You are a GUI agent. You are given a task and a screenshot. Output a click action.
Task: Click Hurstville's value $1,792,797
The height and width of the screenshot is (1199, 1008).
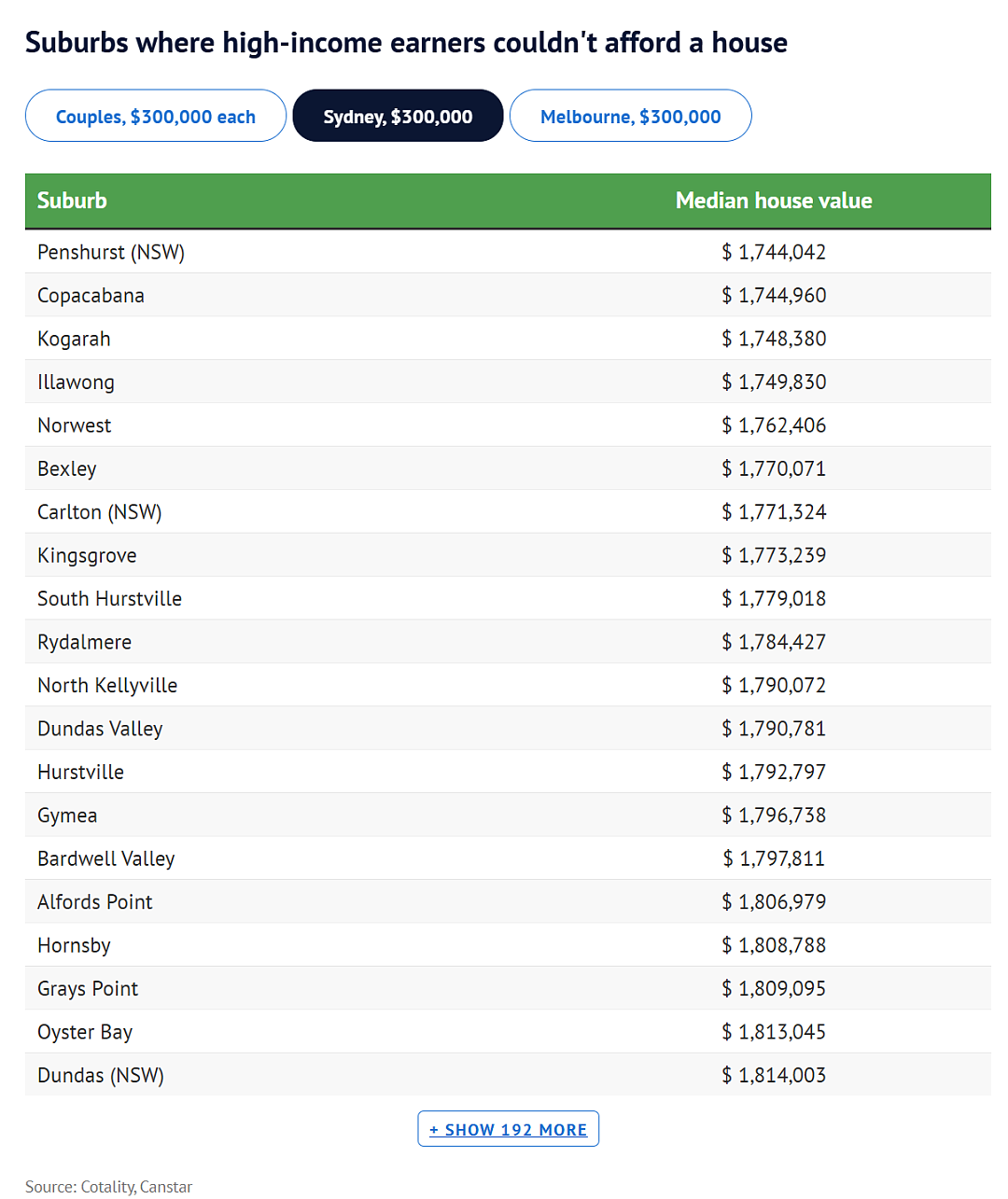(774, 772)
